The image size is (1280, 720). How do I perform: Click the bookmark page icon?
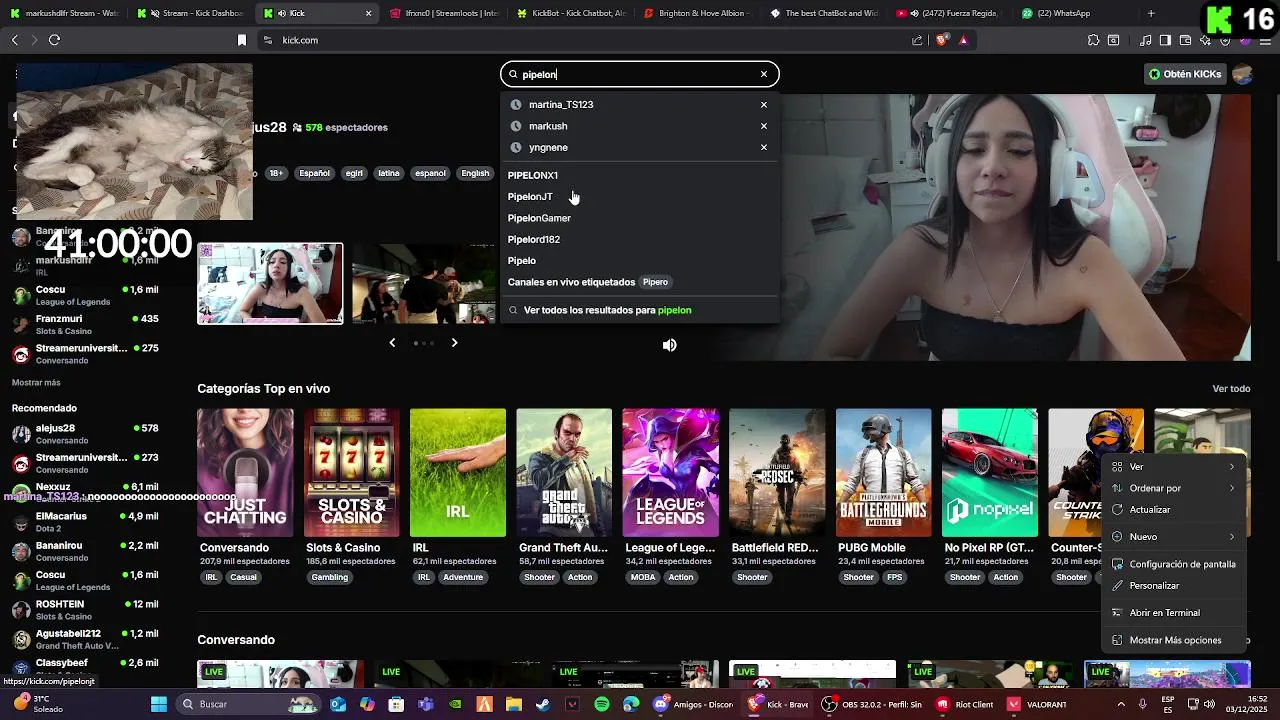pyautogui.click(x=242, y=40)
